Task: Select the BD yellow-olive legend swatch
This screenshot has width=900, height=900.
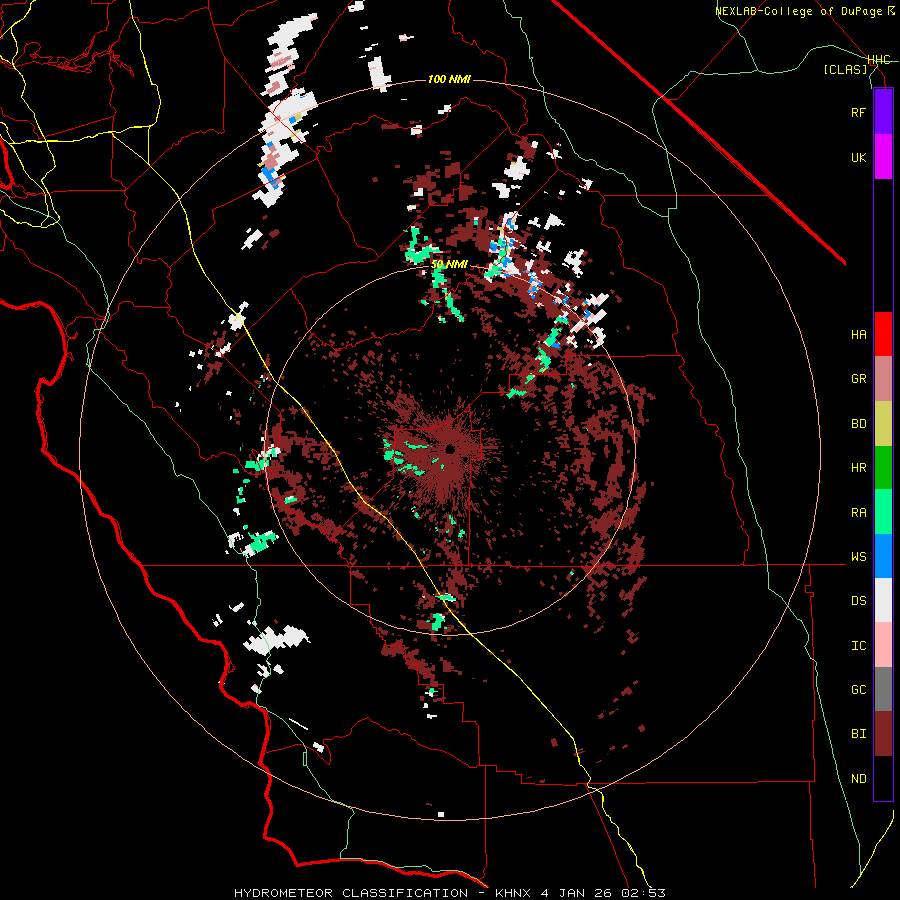Action: [883, 424]
